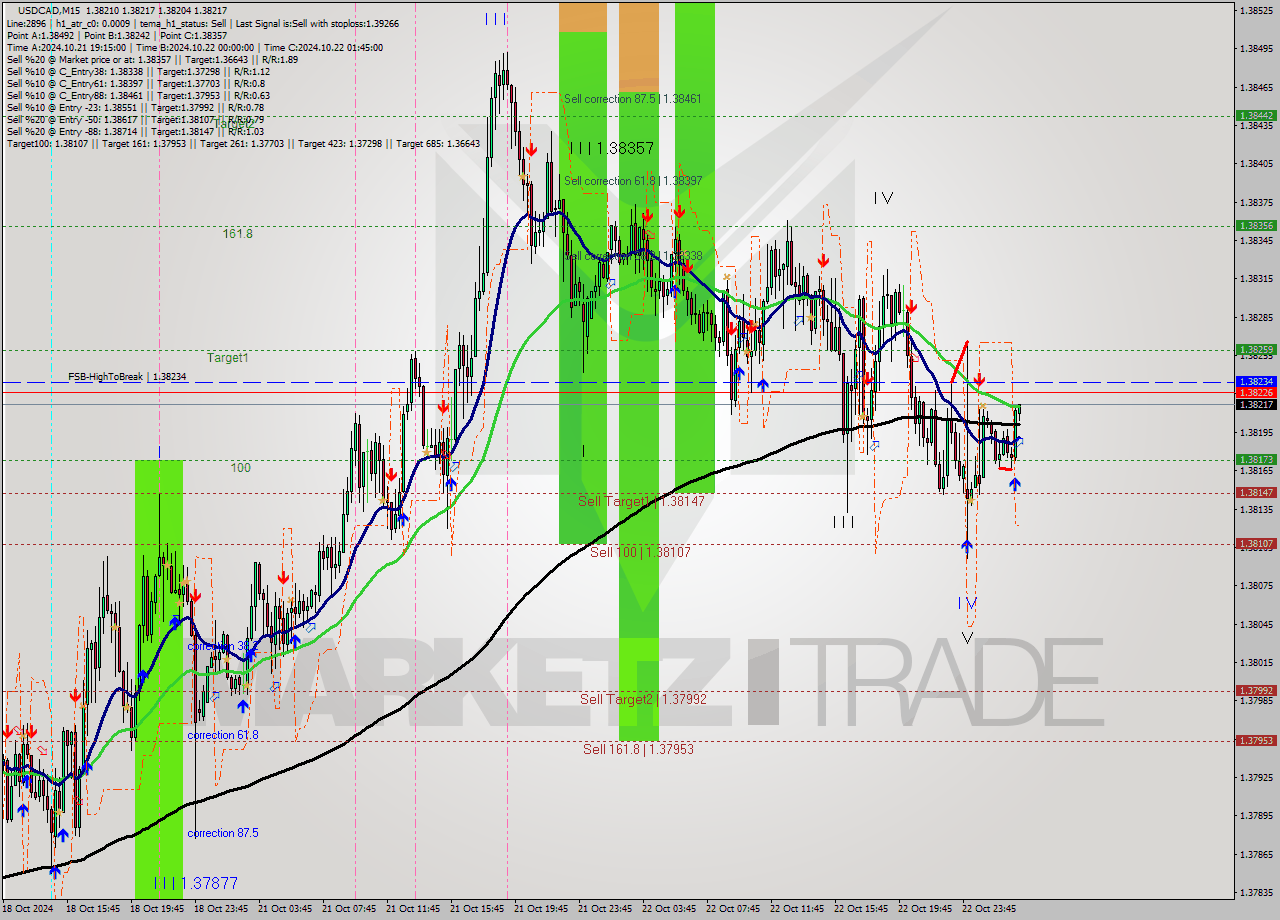1280x920 pixels.
Task: Click the 1.38525 price scale value
Action: 1256,10
